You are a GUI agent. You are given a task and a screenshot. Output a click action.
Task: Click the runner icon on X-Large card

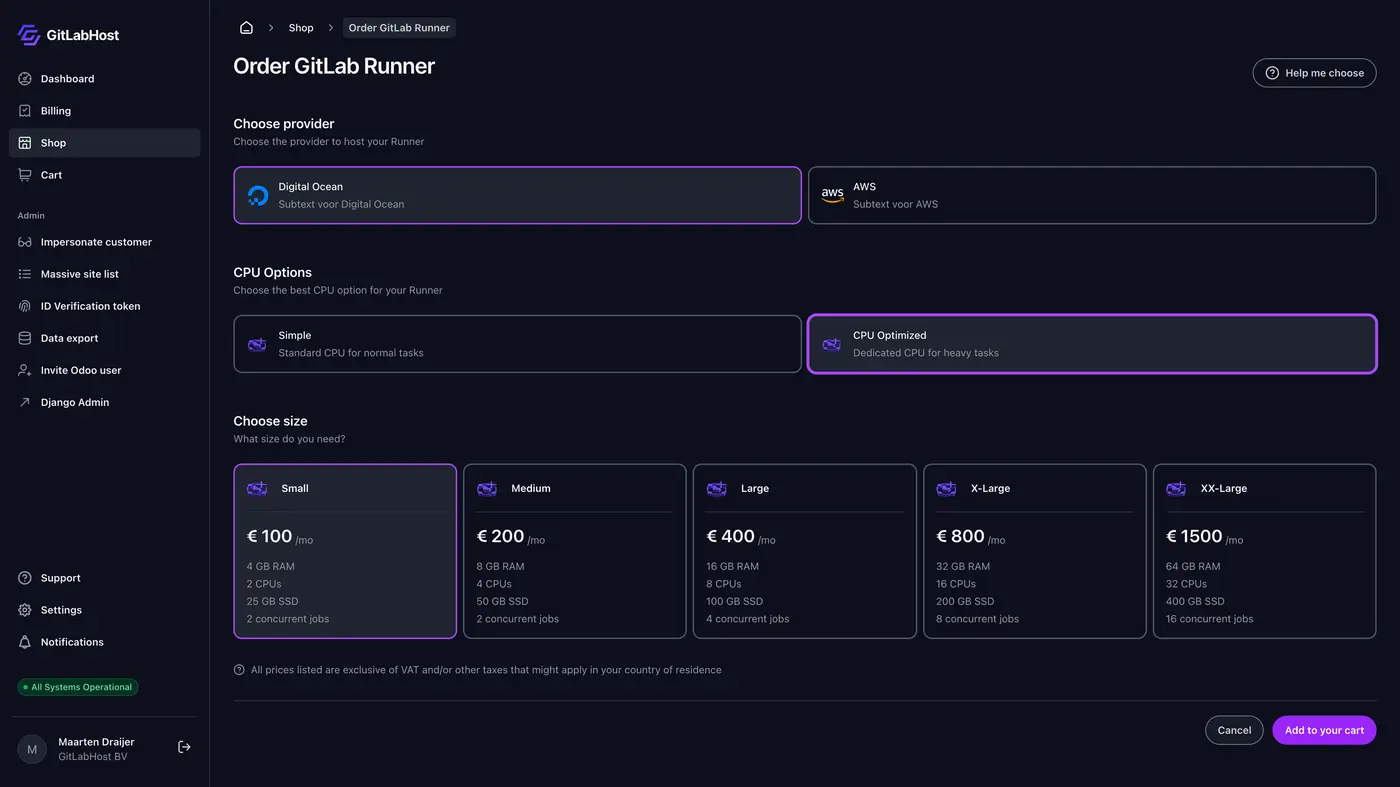pos(946,489)
